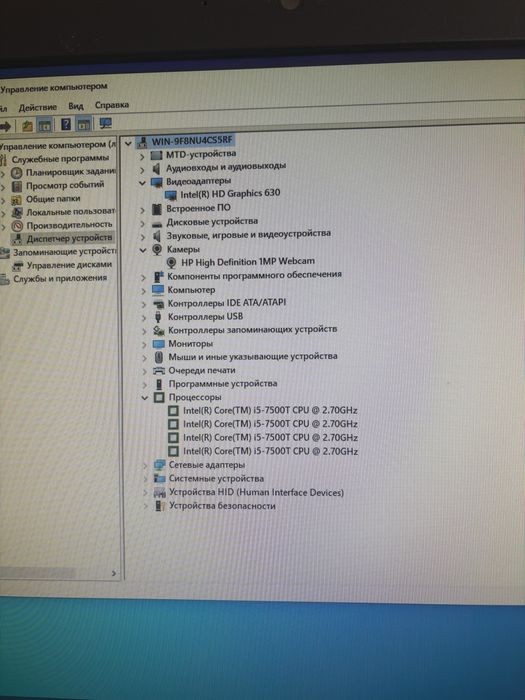Click the forward arrow toolbar icon
Viewport: 525px width, 700px height.
pyautogui.click(x=5, y=127)
